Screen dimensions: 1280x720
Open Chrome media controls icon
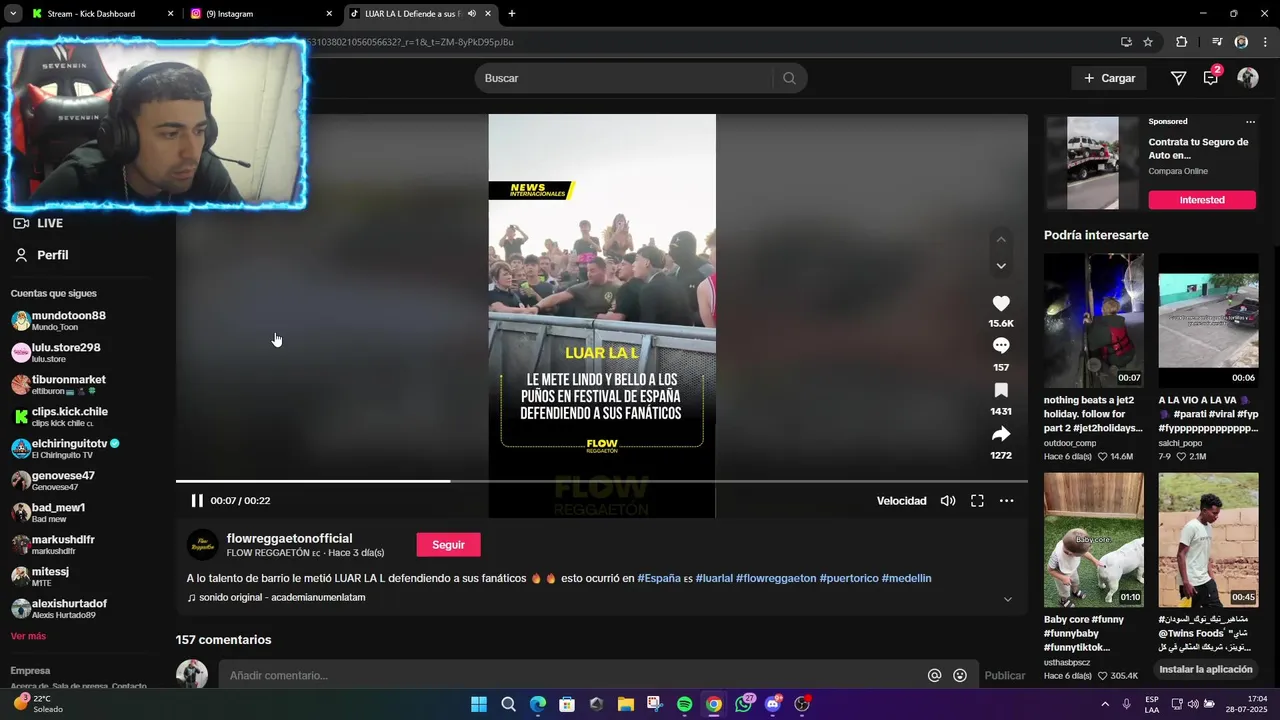pos(1217,42)
